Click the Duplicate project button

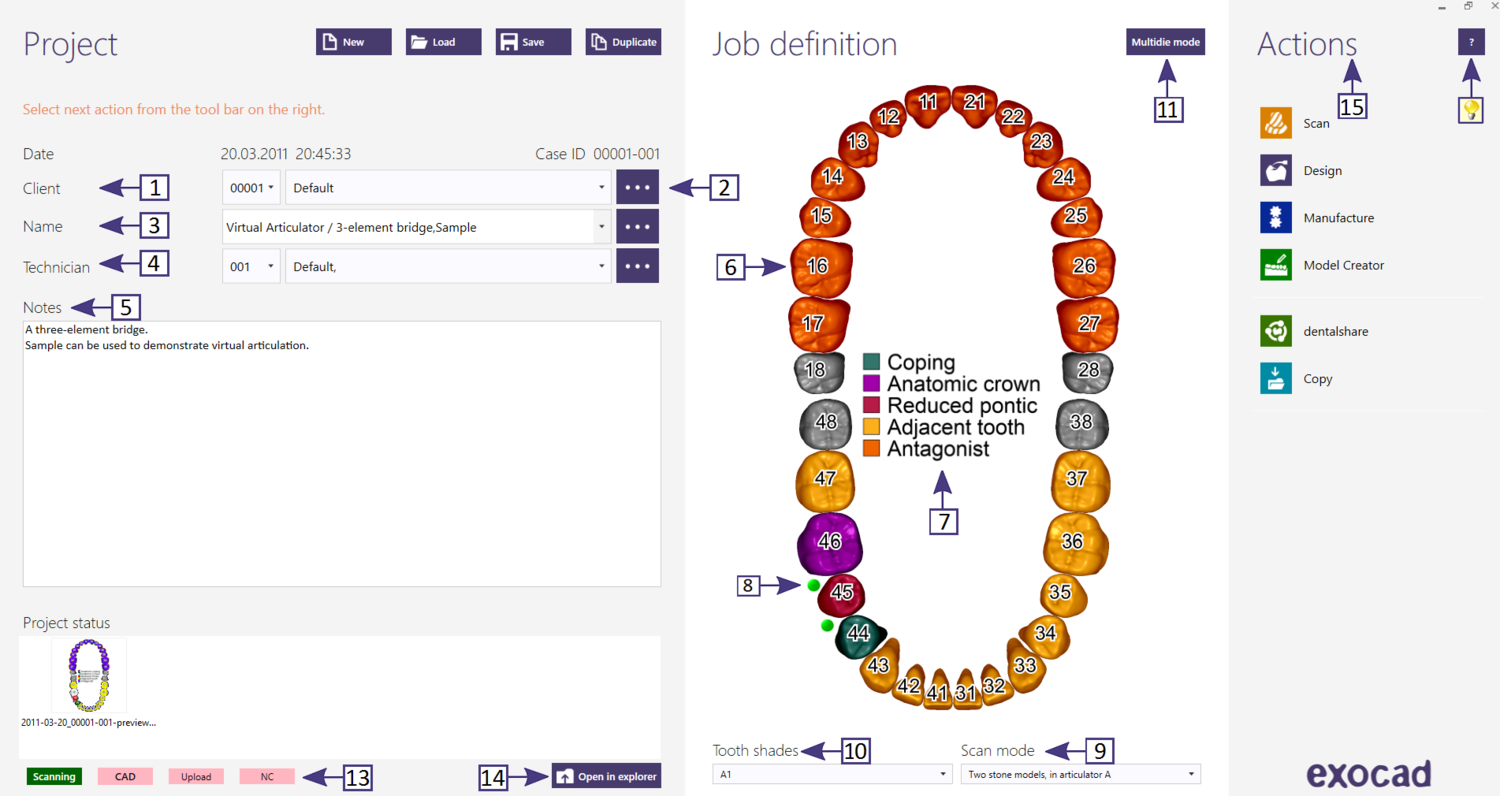(623, 42)
